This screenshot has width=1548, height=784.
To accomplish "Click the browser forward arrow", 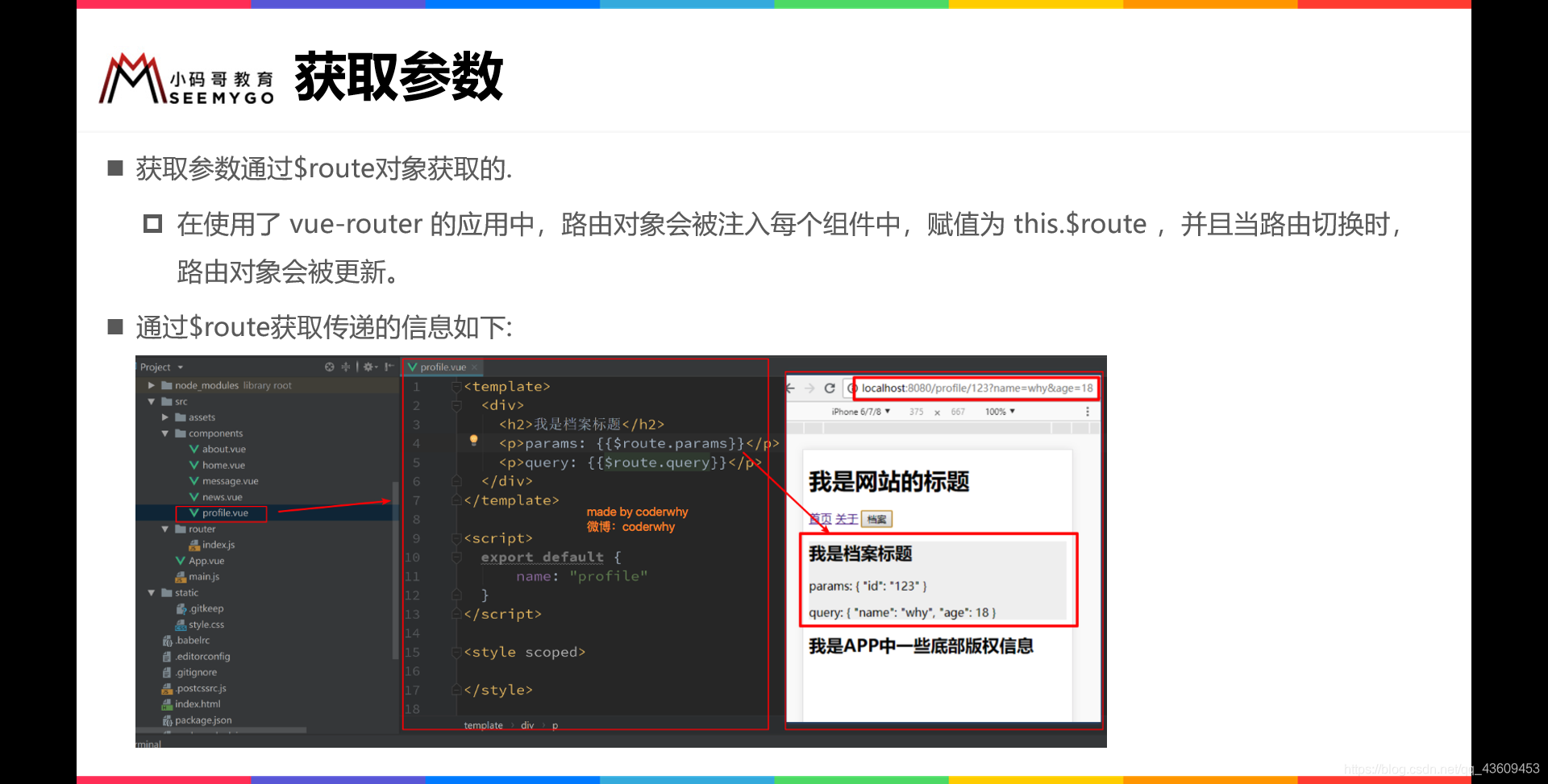I will (x=809, y=388).
